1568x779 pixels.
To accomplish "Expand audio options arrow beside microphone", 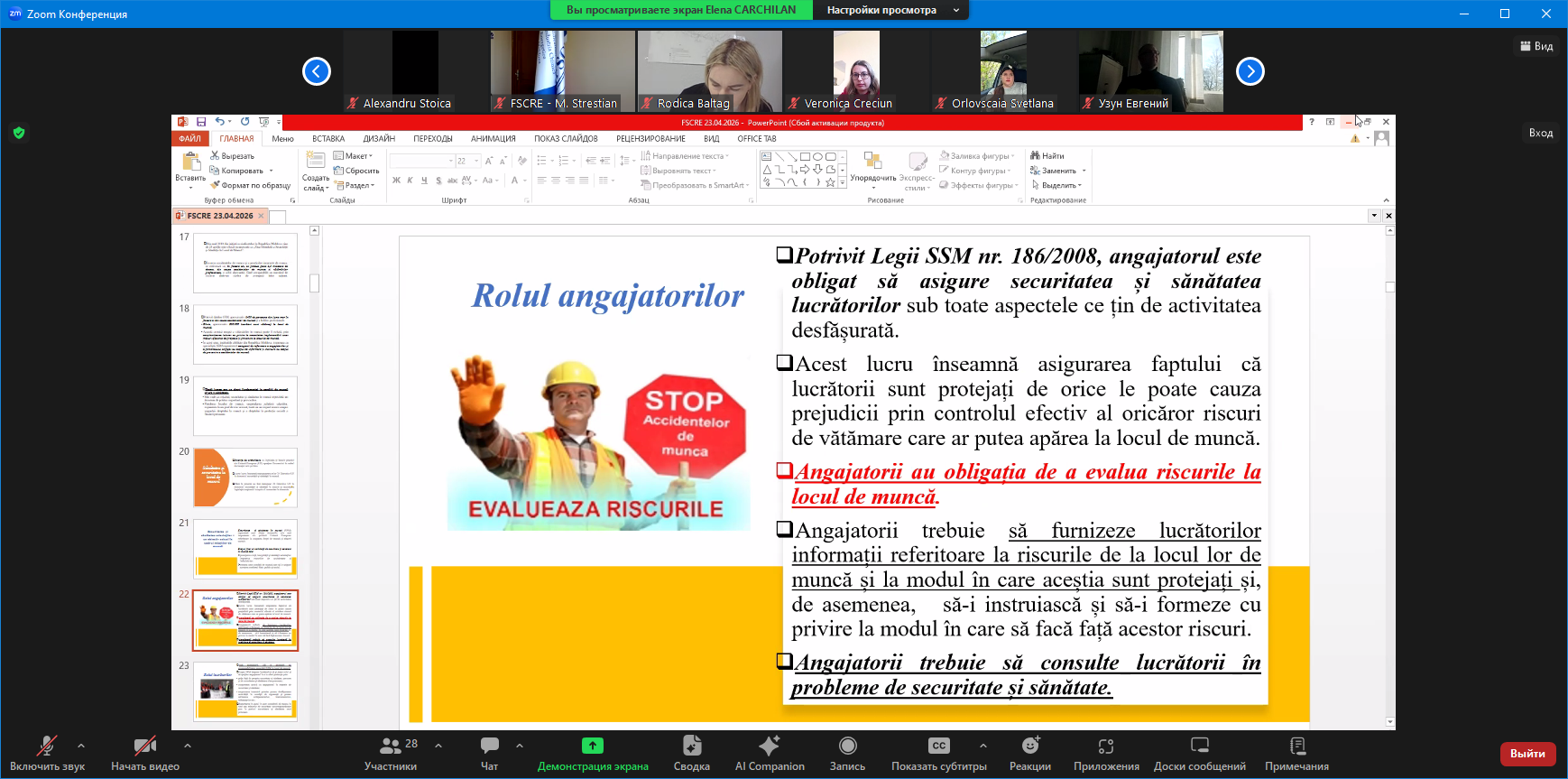I will click(x=81, y=746).
